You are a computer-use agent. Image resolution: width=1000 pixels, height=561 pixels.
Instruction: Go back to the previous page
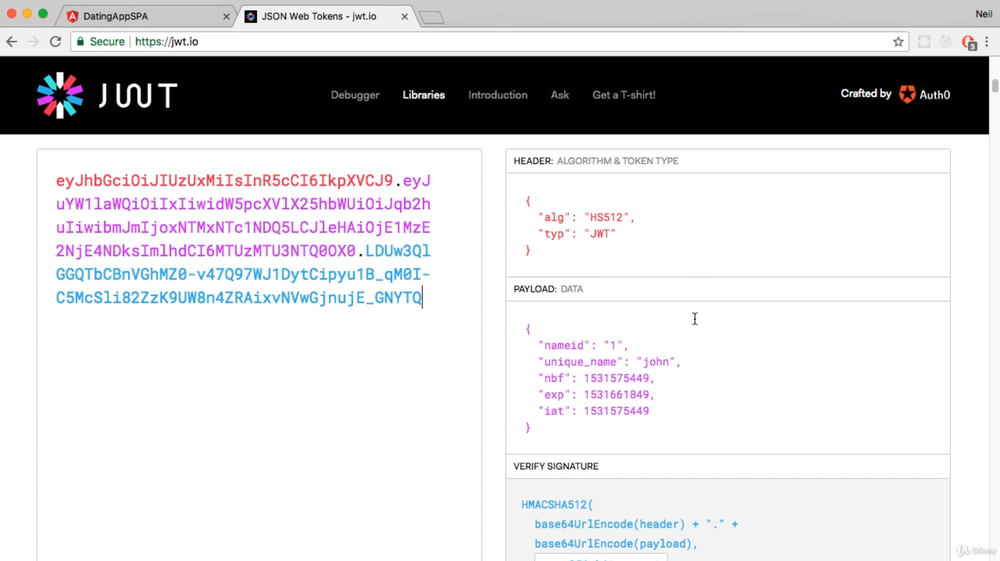12,42
